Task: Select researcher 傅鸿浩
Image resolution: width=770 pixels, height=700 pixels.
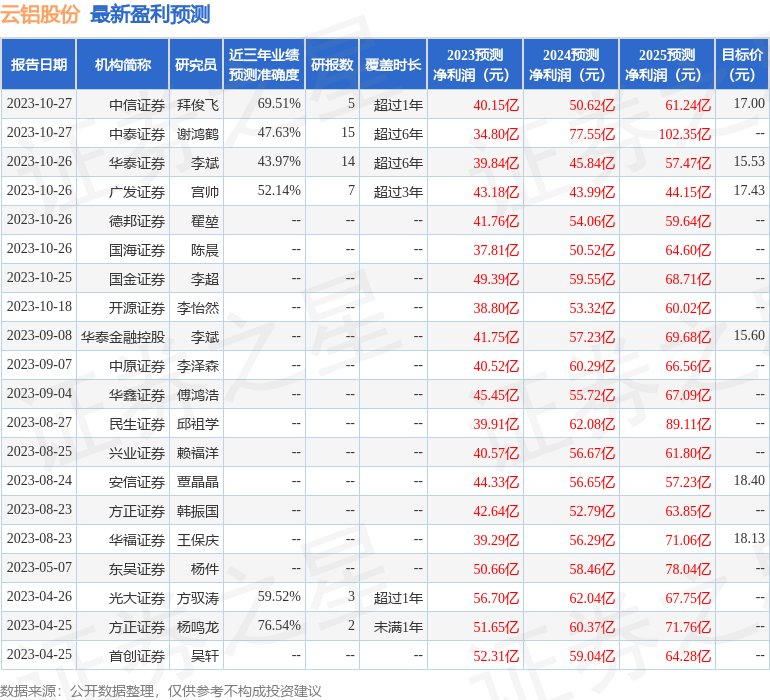Action: 198,394
